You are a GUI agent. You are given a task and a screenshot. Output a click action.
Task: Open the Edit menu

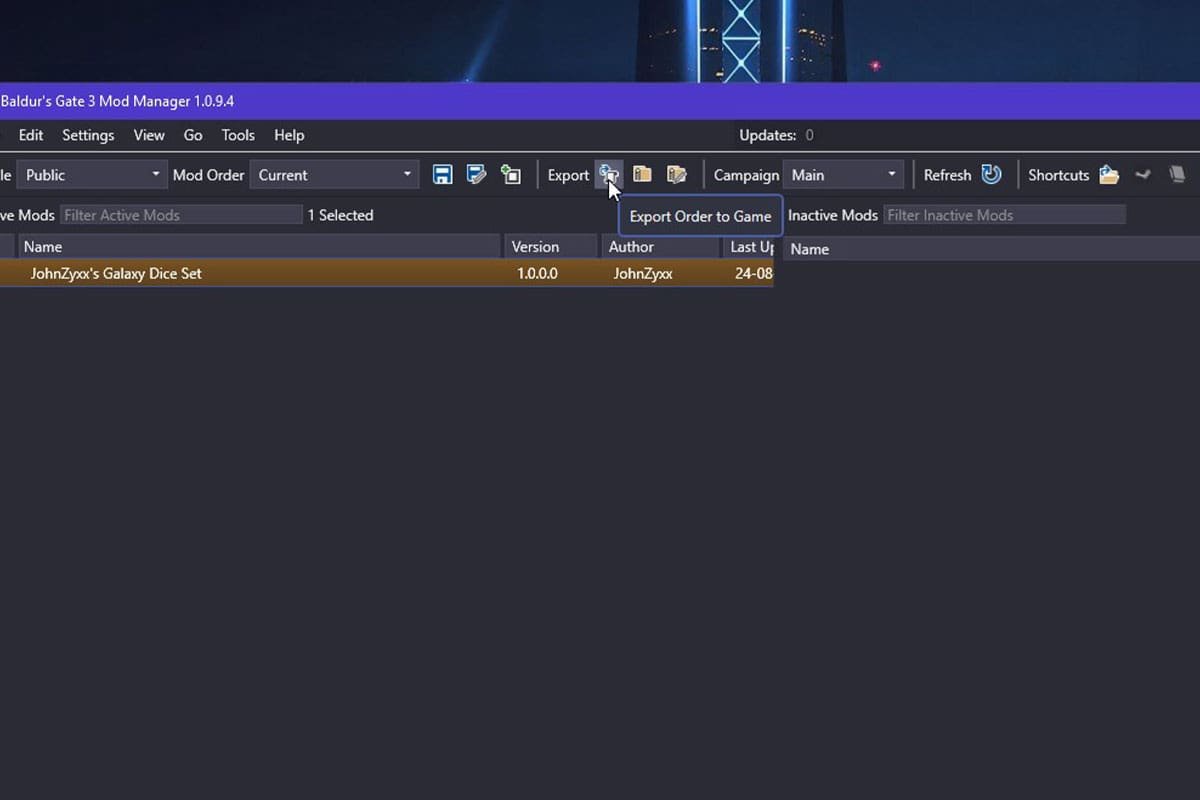[x=31, y=135]
